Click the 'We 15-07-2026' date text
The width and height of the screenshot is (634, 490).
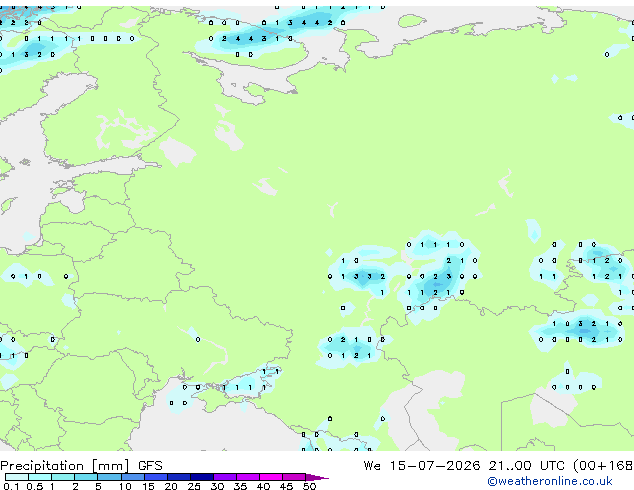(x=422, y=466)
